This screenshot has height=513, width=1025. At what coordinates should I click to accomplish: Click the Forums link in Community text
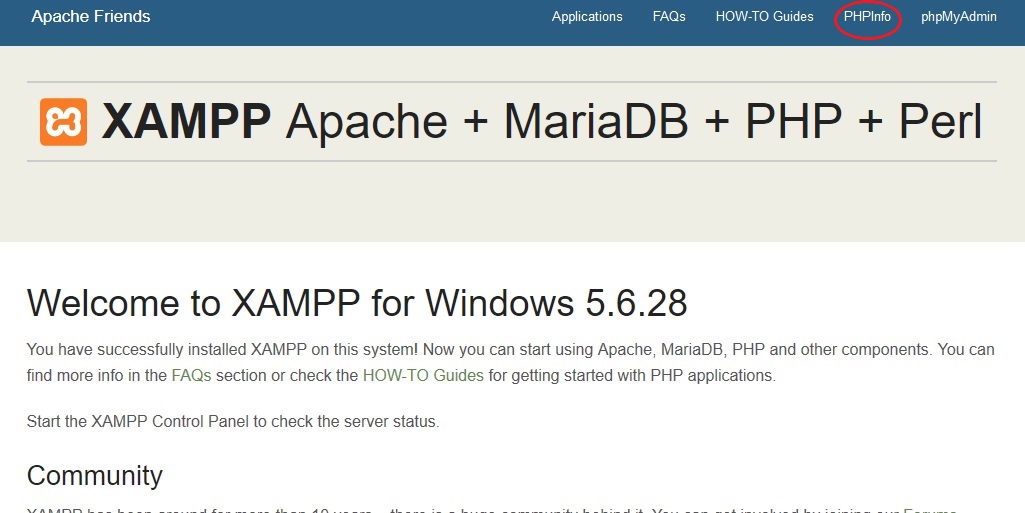(x=930, y=510)
